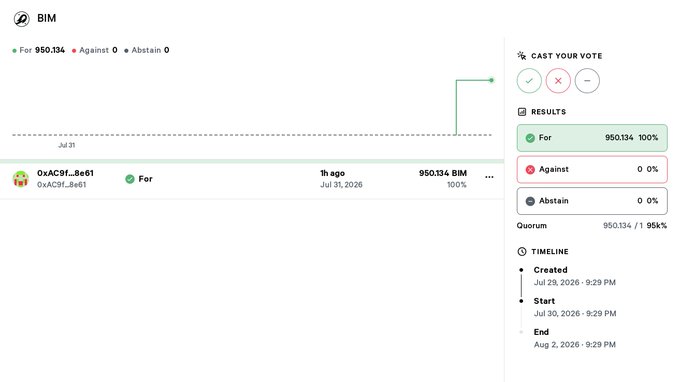Click the red Against icon in results
680x382 pixels.
pos(530,170)
